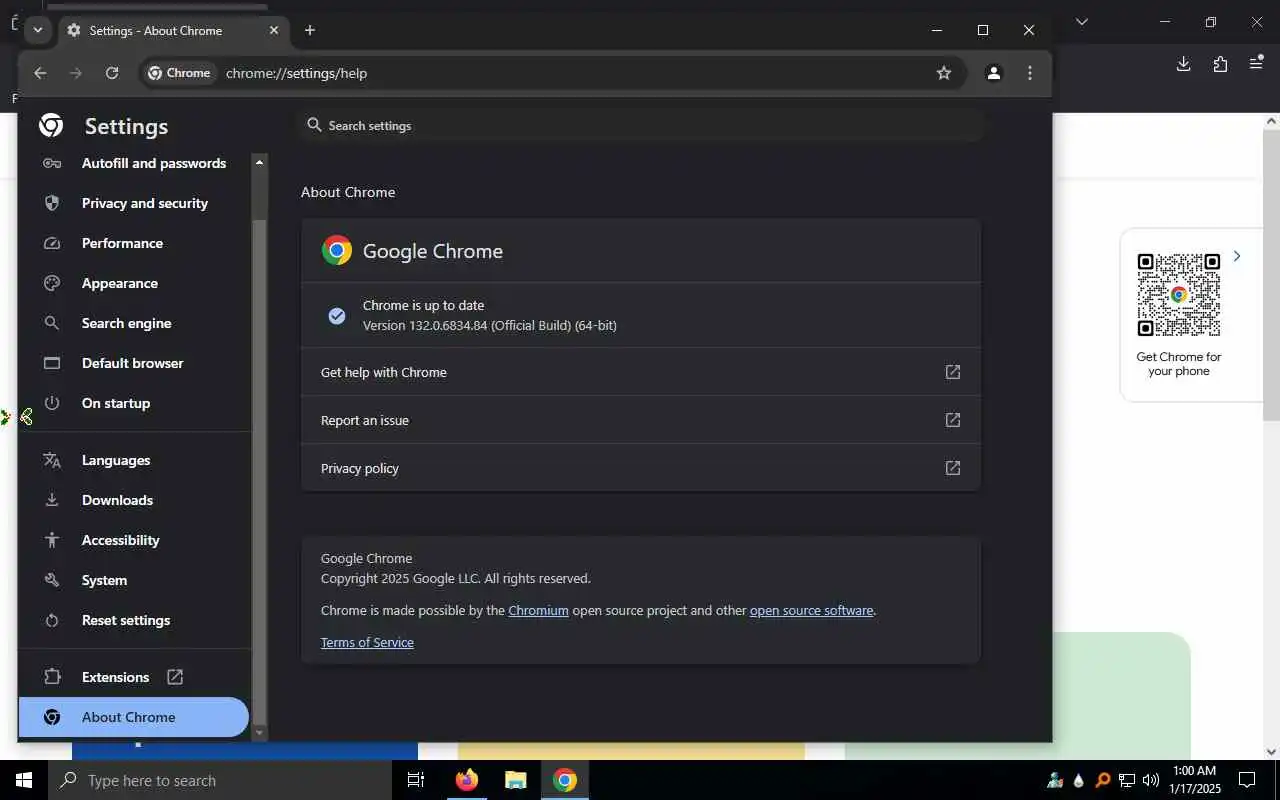Viewport: 1280px width, 800px height.
Task: Open the Privacy policy link
Action: 640,468
